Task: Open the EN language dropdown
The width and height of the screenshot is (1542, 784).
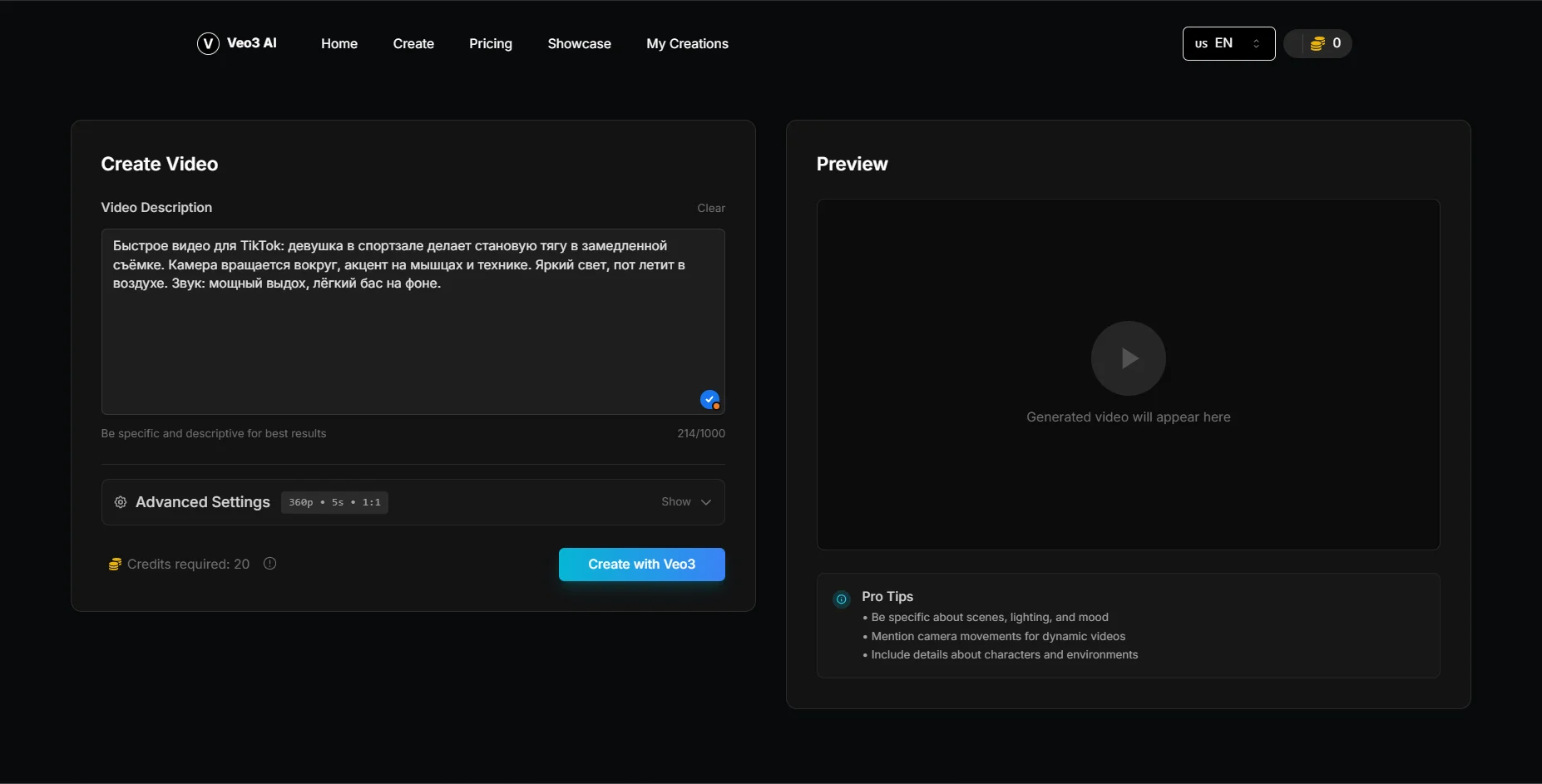Action: (1228, 43)
